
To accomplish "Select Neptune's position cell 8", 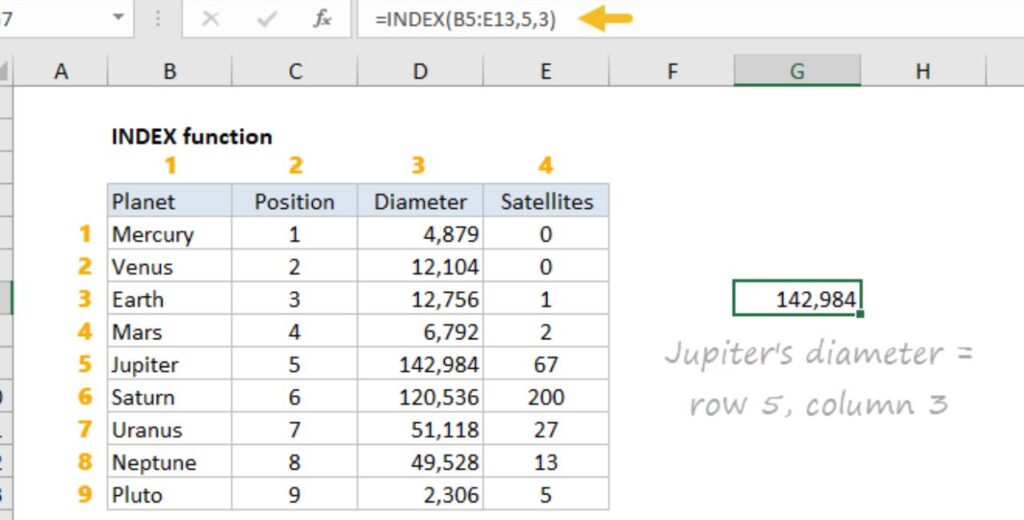I will pos(295,463).
